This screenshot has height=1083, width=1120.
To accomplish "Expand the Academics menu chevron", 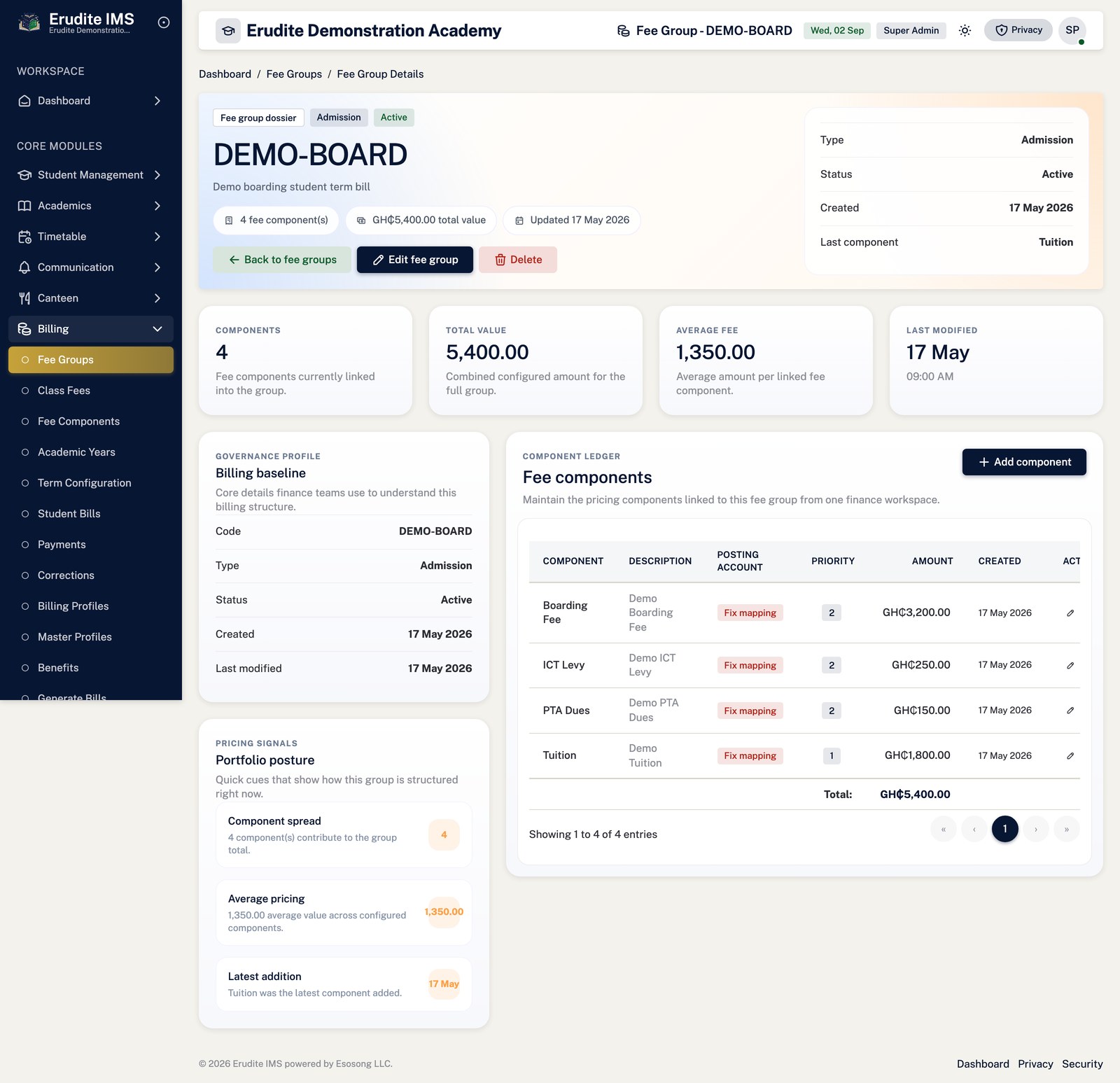I will [157, 206].
